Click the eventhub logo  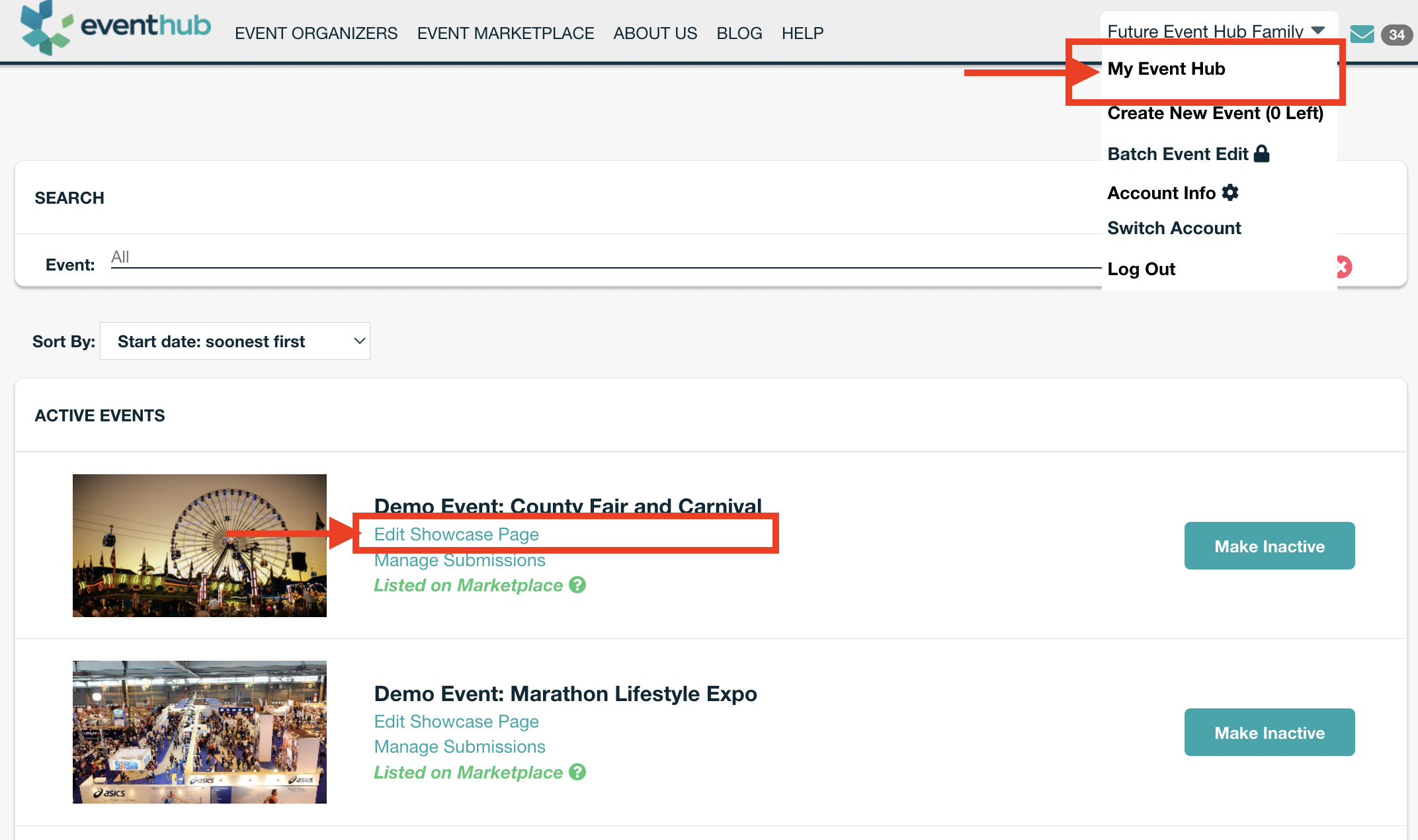(x=116, y=28)
